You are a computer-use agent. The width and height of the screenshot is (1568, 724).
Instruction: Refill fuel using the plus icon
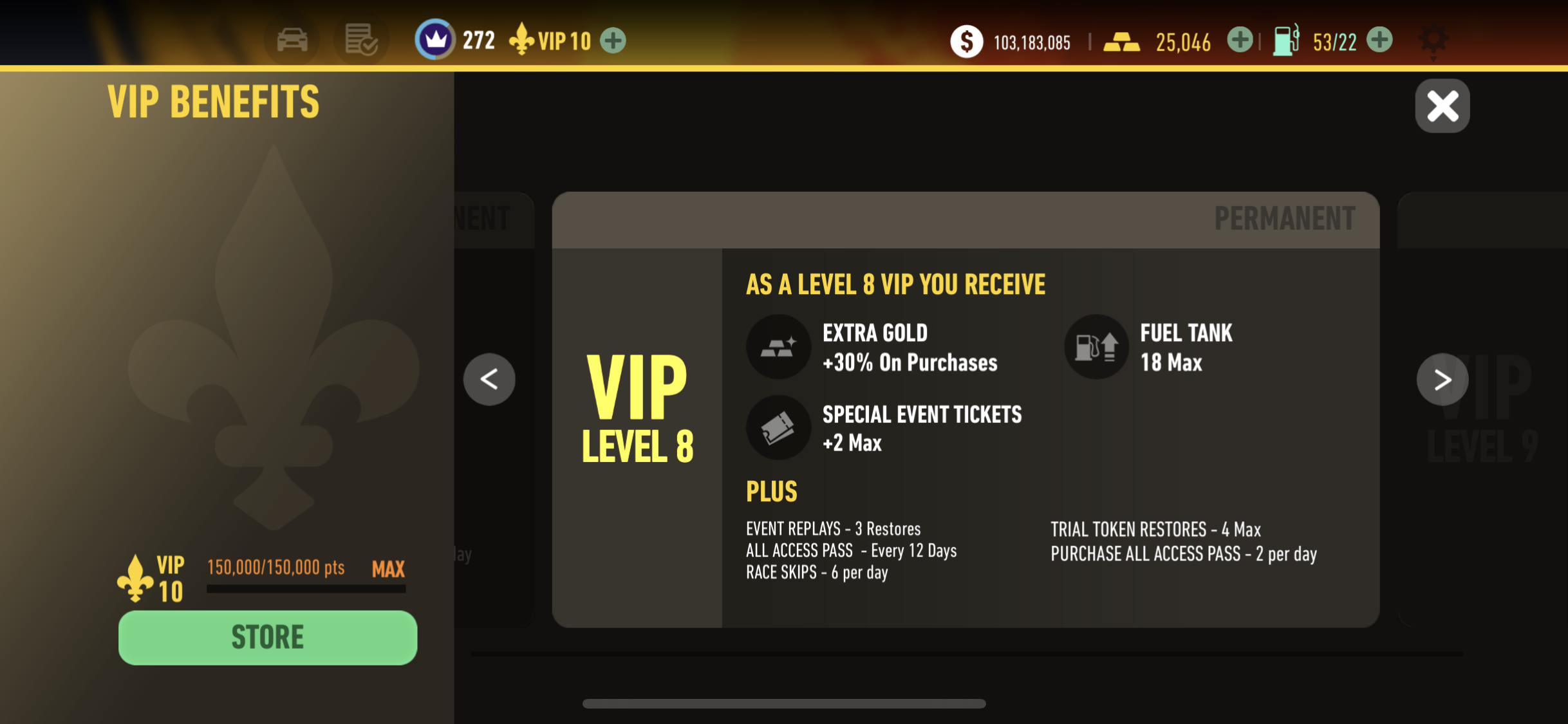tap(1379, 41)
